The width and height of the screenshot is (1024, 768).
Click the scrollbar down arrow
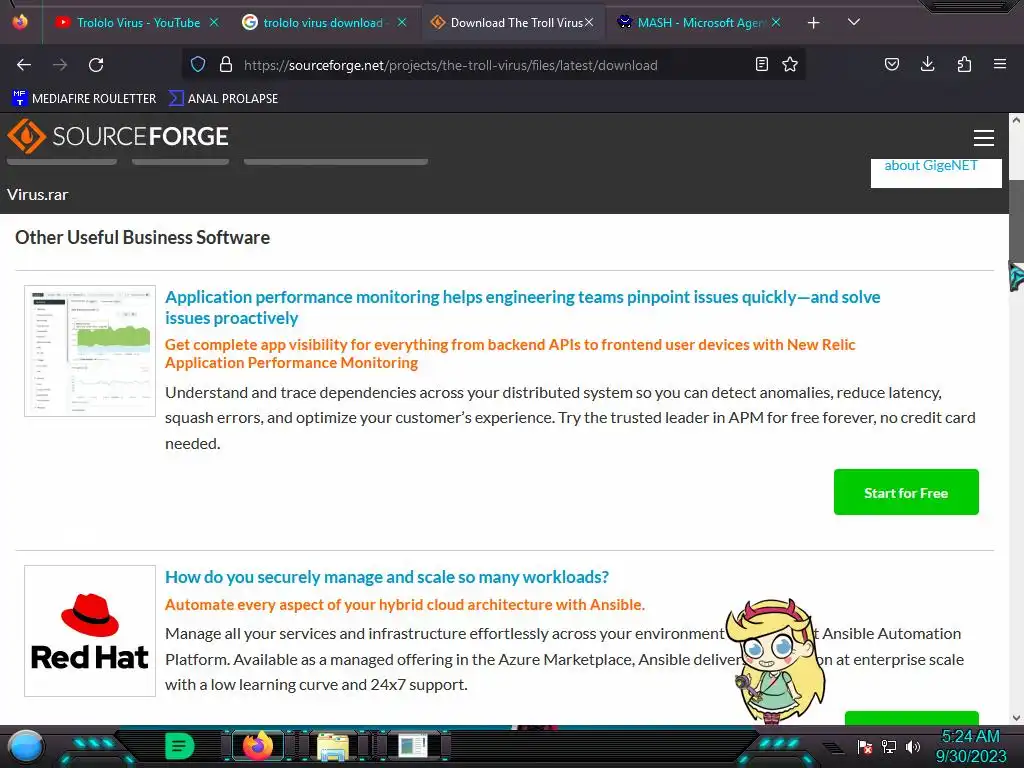click(x=1016, y=717)
